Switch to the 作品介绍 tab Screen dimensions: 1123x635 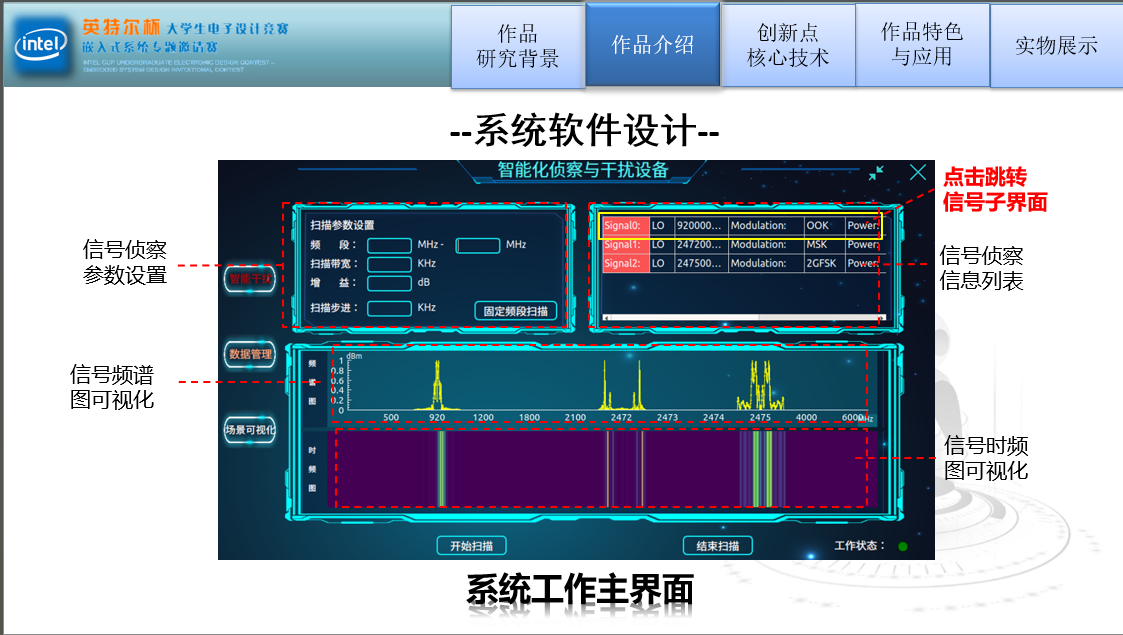pos(652,45)
